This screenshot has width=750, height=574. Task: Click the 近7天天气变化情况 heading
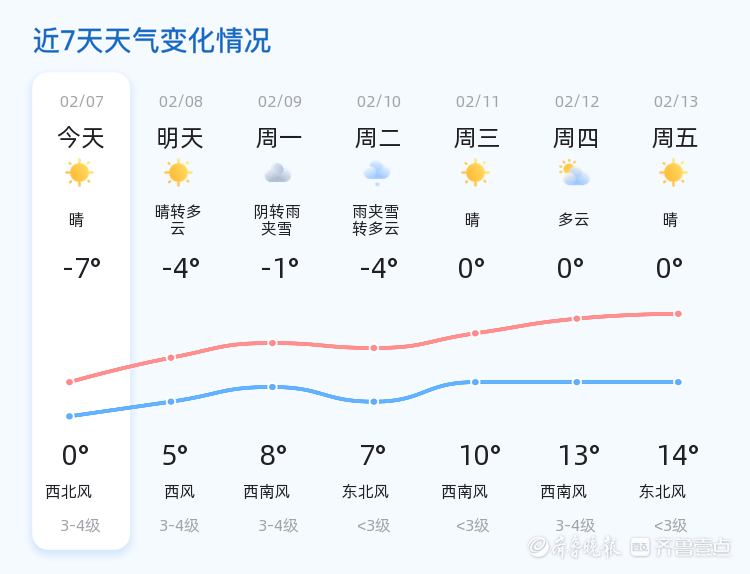pos(152,41)
